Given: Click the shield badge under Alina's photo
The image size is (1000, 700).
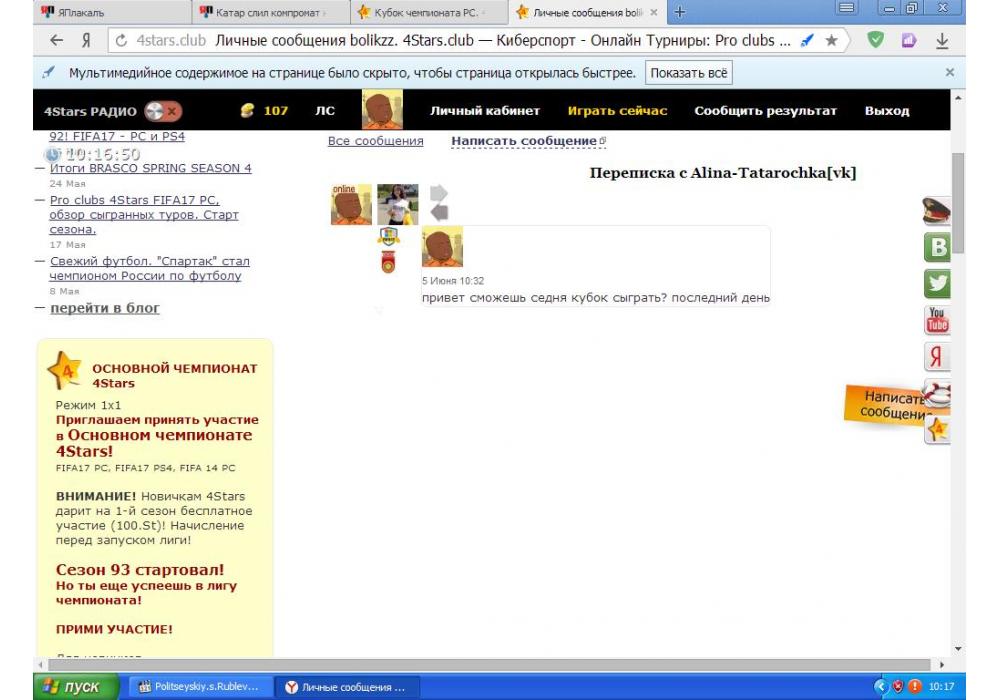Looking at the screenshot, I should pyautogui.click(x=389, y=237).
